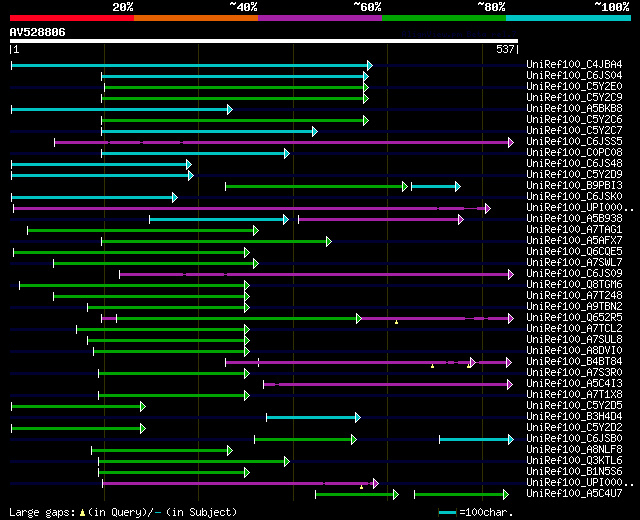Click the Large gaps legend text
Screen dimensions: 640x520
coord(123,512)
